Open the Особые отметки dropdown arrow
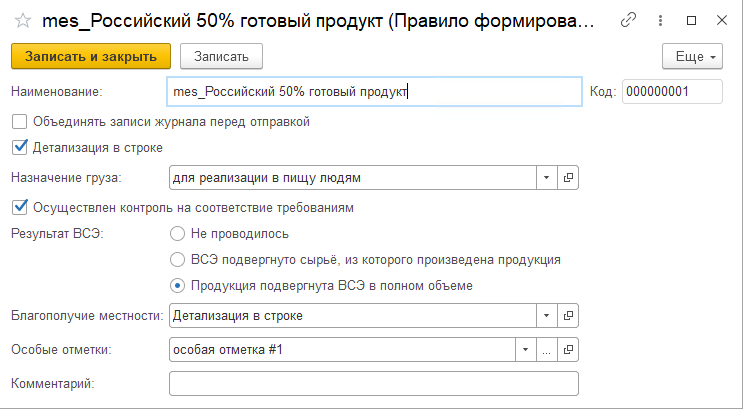This screenshot has height=409, width=743. click(x=525, y=350)
